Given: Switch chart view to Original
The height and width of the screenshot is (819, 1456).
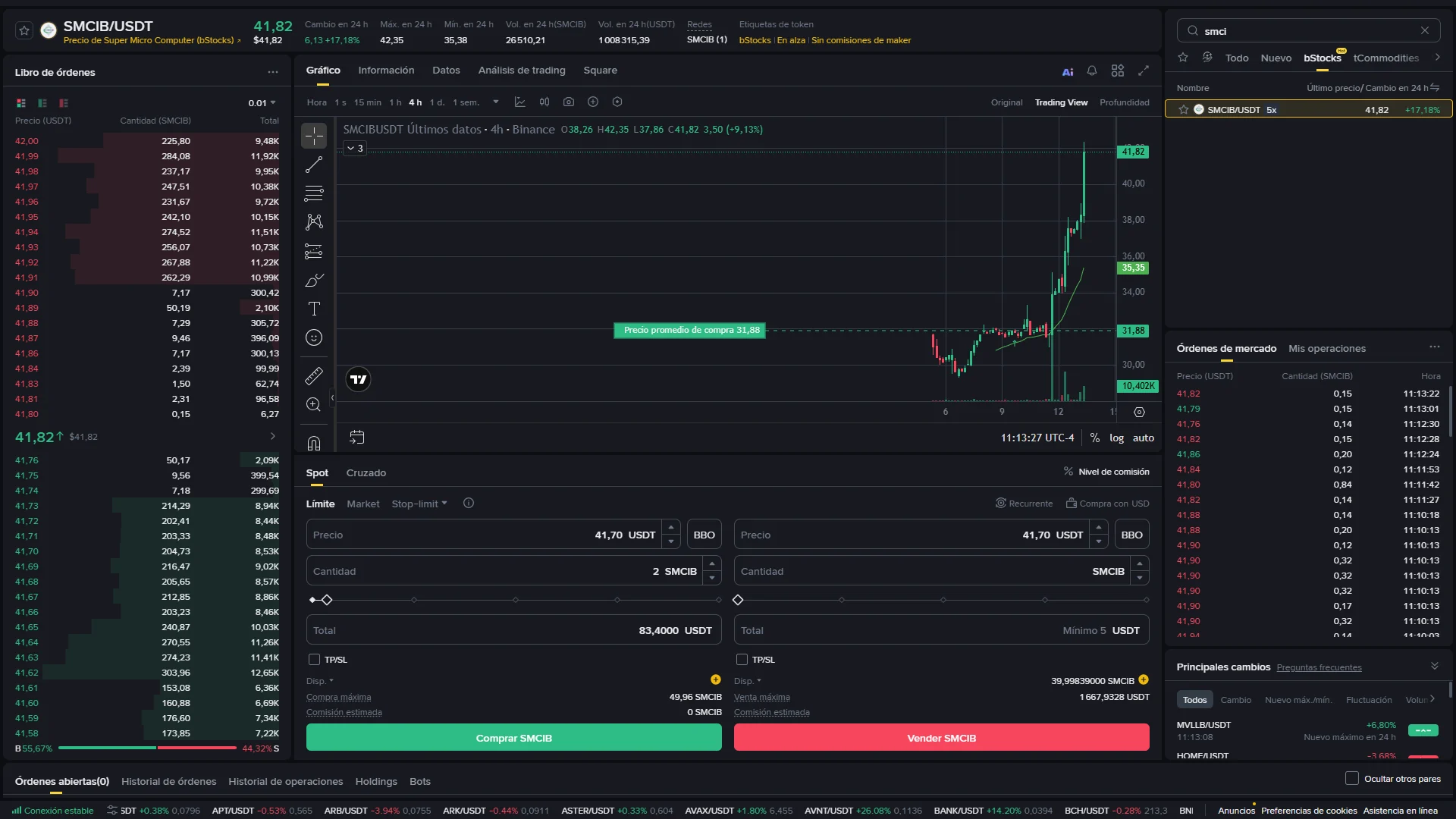Looking at the screenshot, I should 1007,102.
